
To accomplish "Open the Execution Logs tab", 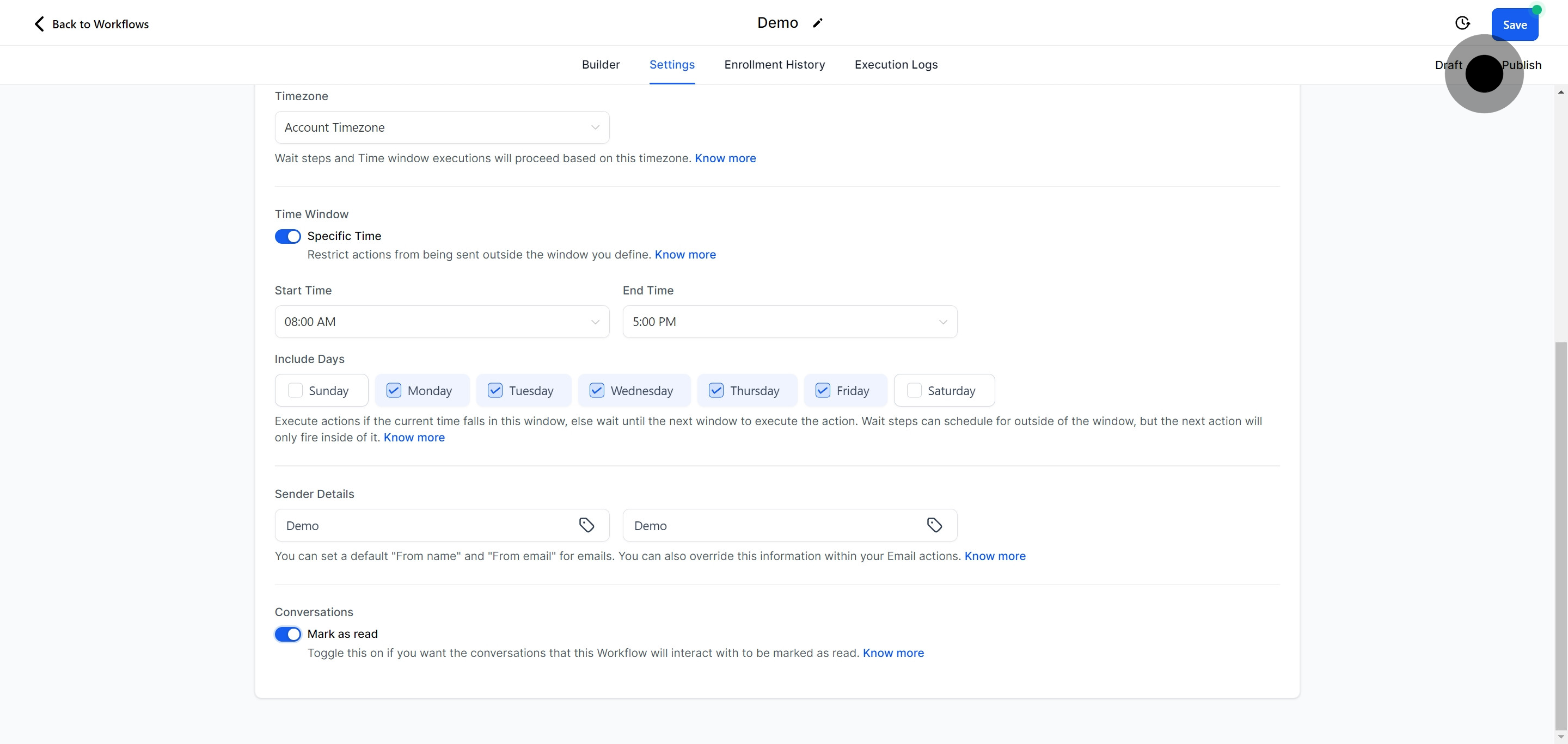I will 896,64.
